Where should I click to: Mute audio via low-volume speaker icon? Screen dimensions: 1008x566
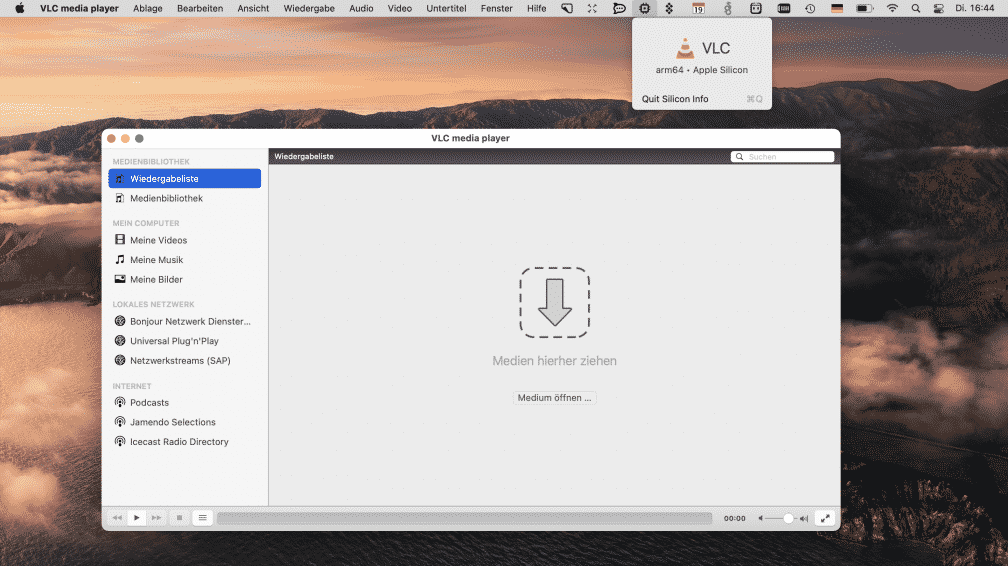pos(760,518)
